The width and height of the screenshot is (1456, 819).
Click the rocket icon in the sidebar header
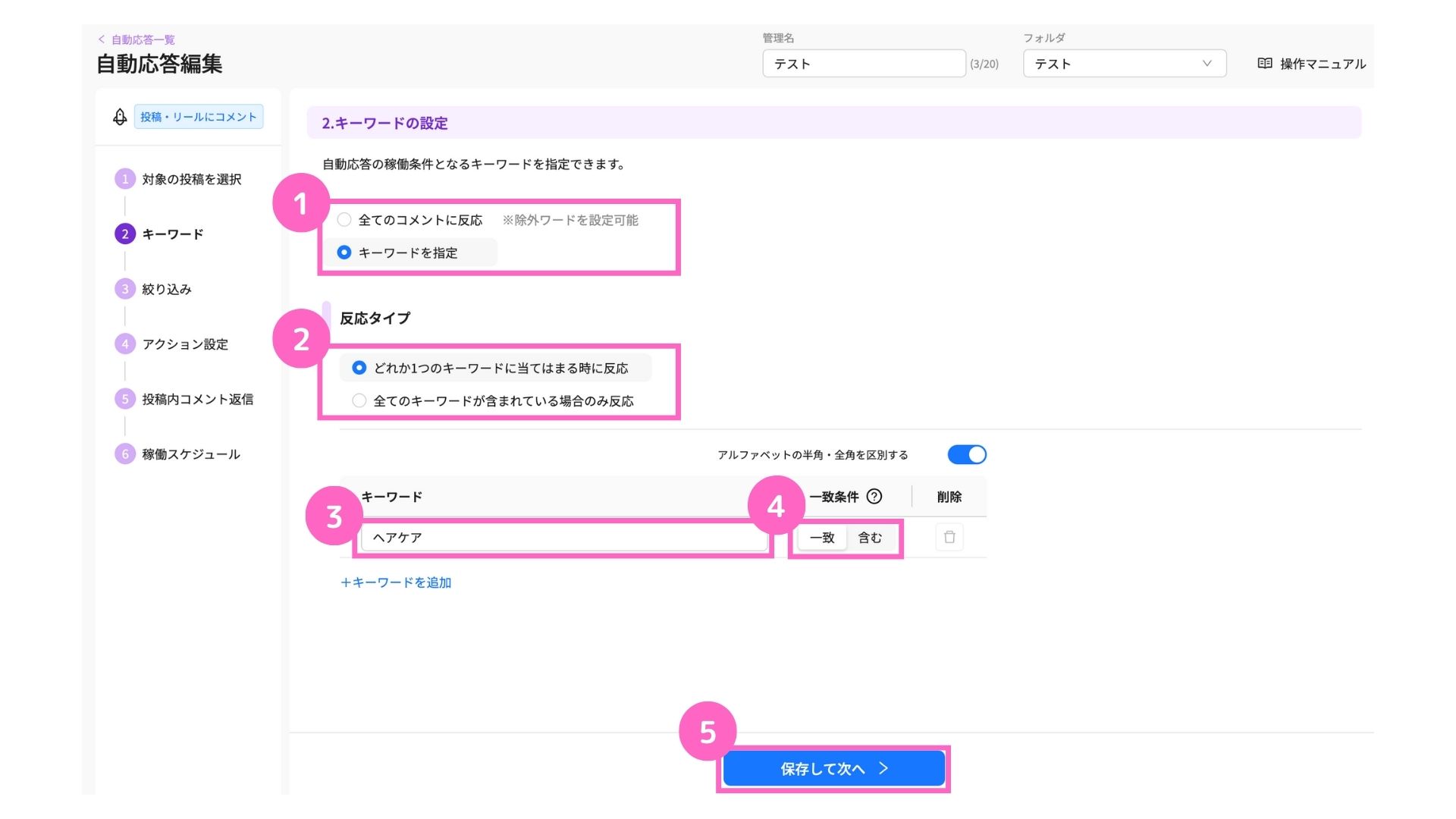click(120, 117)
